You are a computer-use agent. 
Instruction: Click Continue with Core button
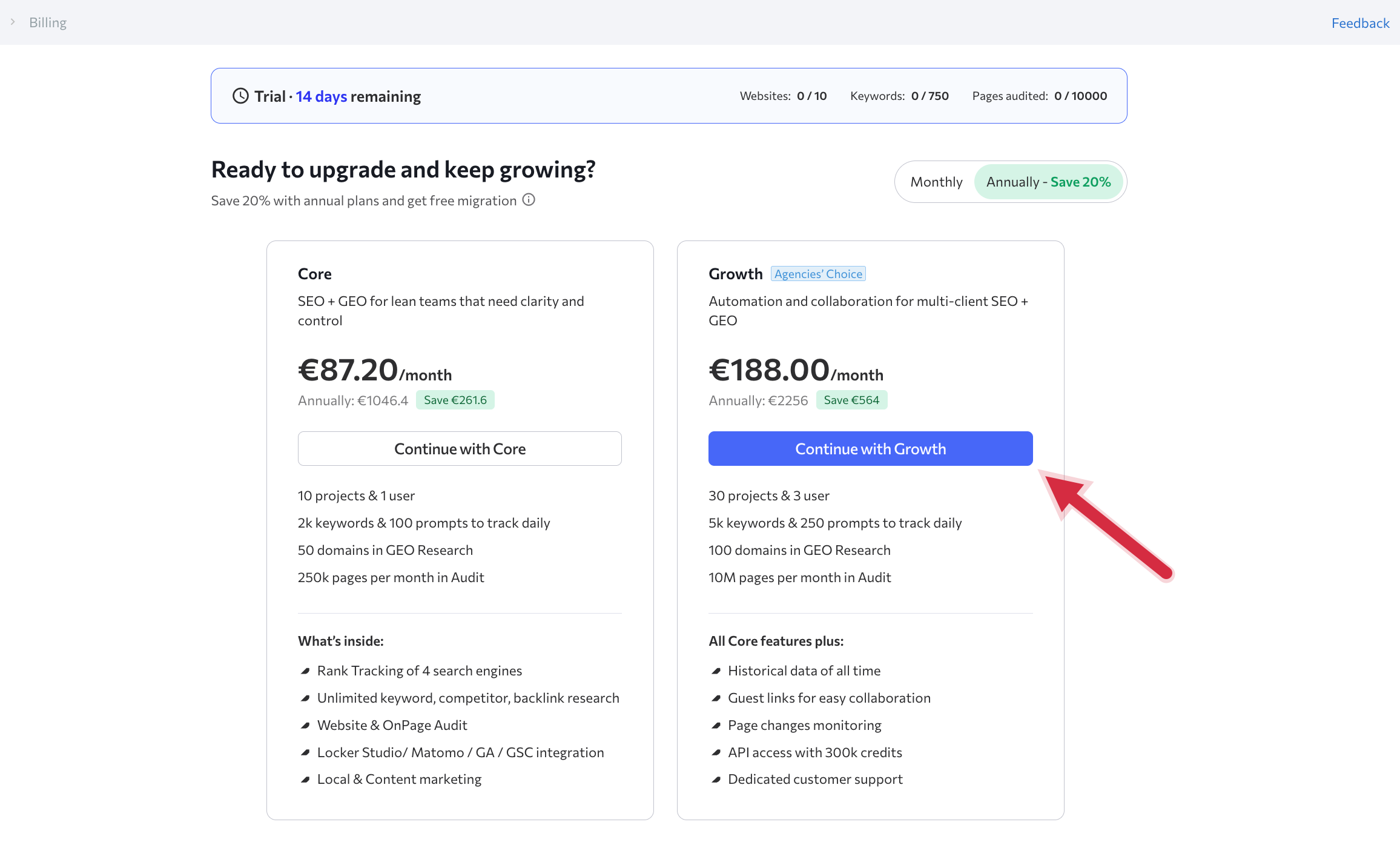click(460, 449)
